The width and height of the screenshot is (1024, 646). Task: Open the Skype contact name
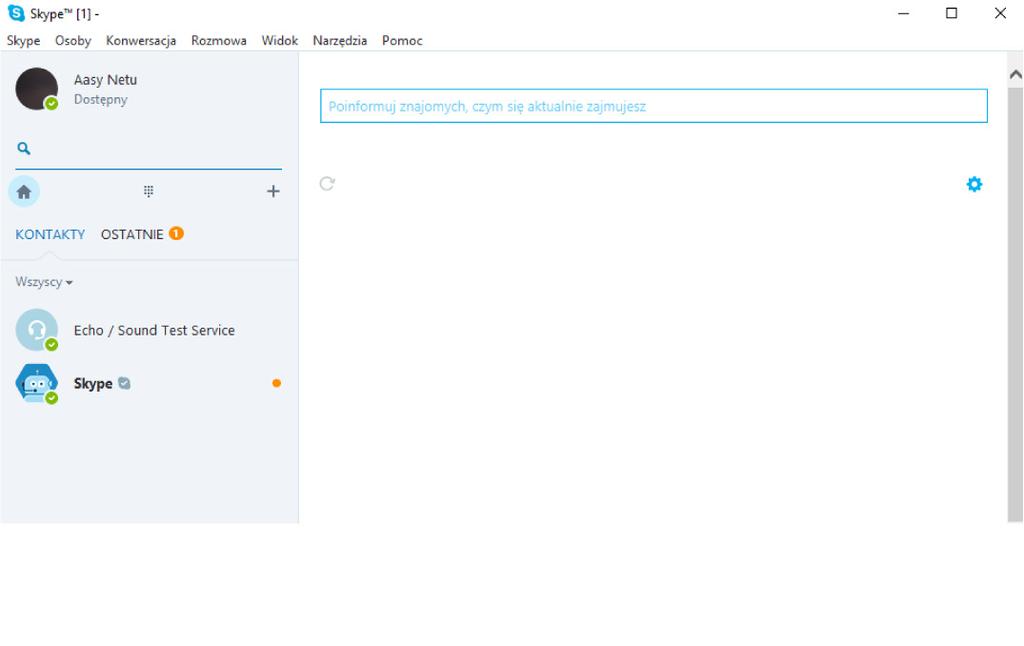[x=93, y=383]
